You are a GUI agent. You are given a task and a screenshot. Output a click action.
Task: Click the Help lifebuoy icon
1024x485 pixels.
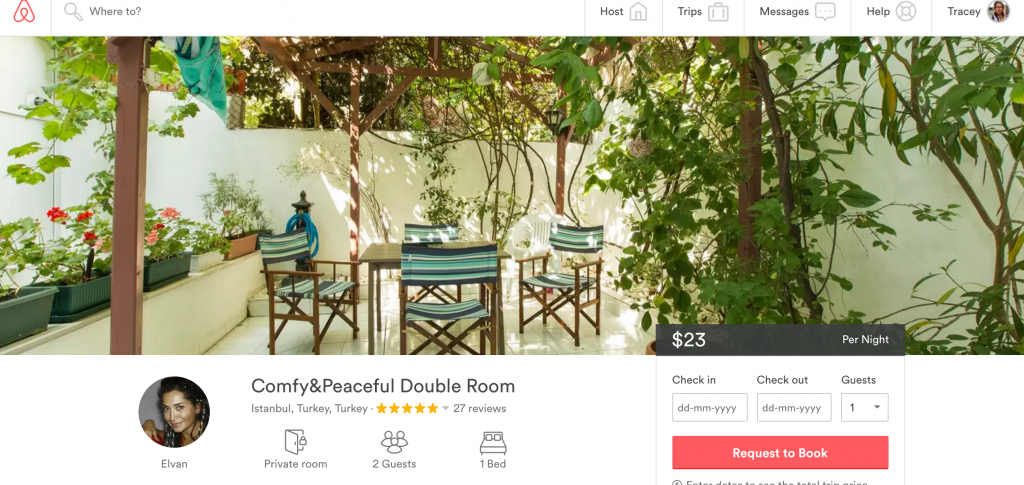click(x=906, y=12)
